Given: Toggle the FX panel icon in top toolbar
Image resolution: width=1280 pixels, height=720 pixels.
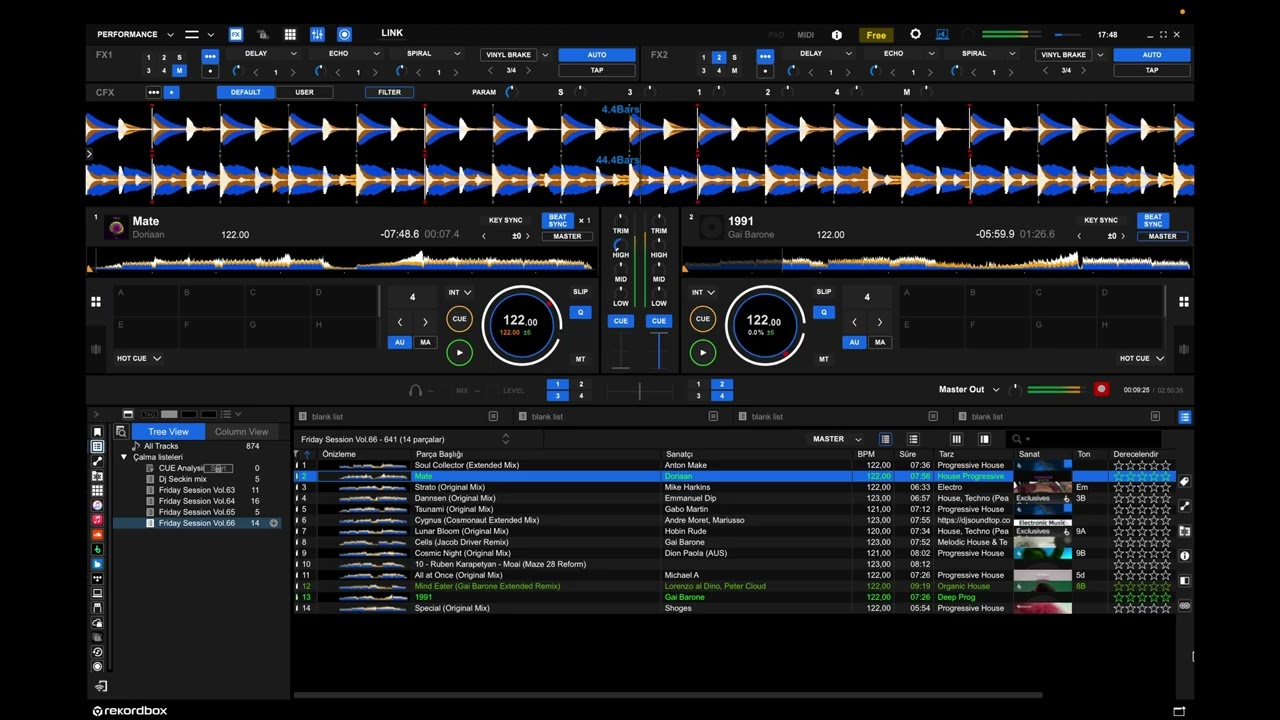Looking at the screenshot, I should tap(236, 34).
